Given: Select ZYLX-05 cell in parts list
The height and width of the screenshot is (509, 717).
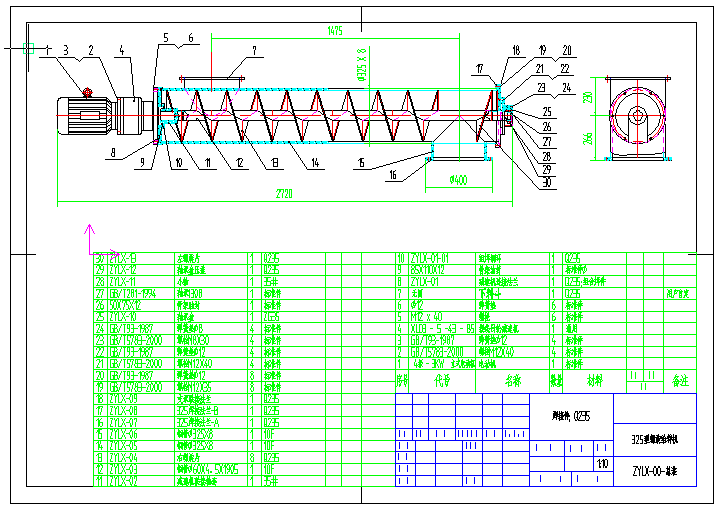Looking at the screenshot, I should tap(123, 446).
